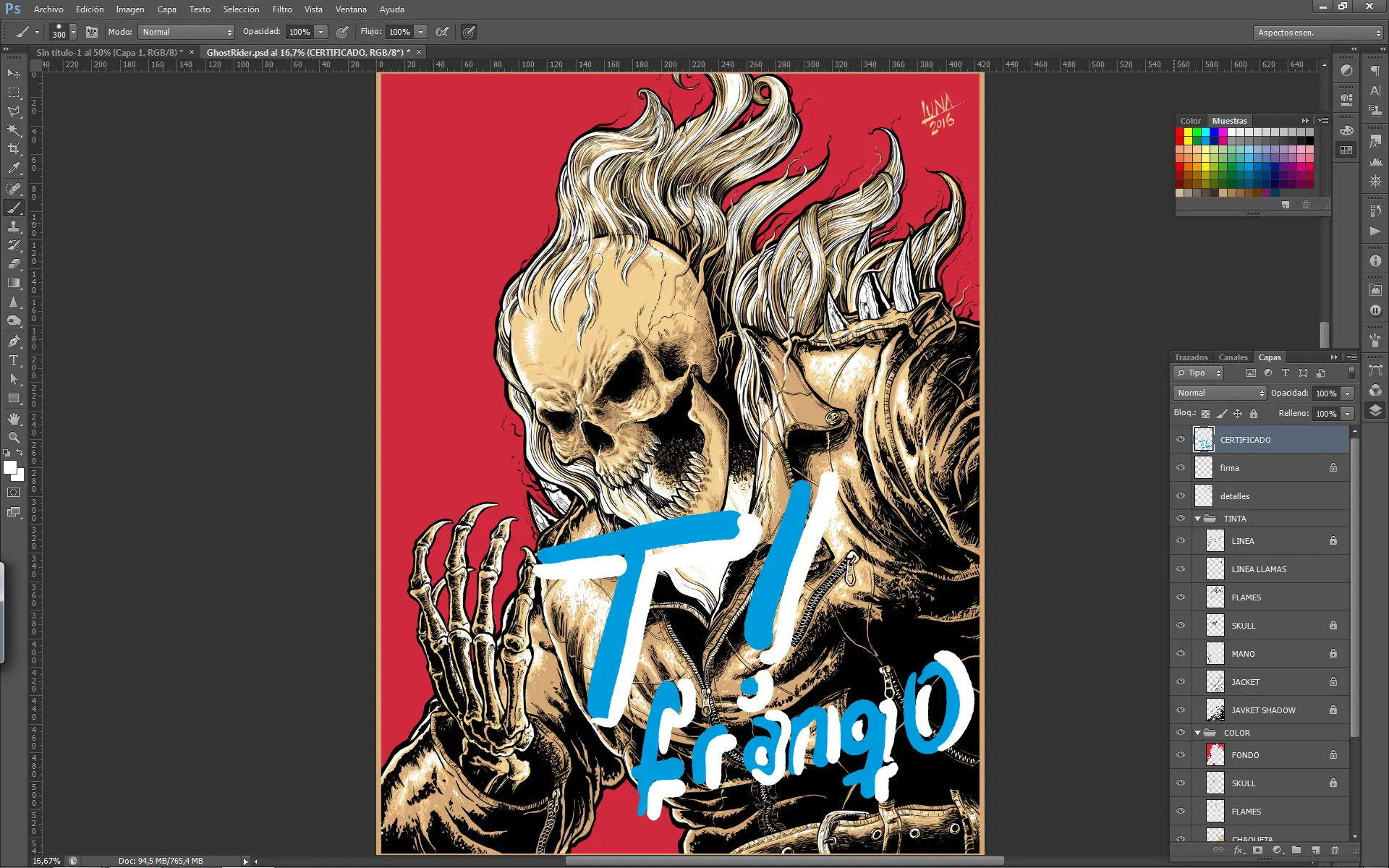Click the horizontal canvas scrollbar

(784, 861)
